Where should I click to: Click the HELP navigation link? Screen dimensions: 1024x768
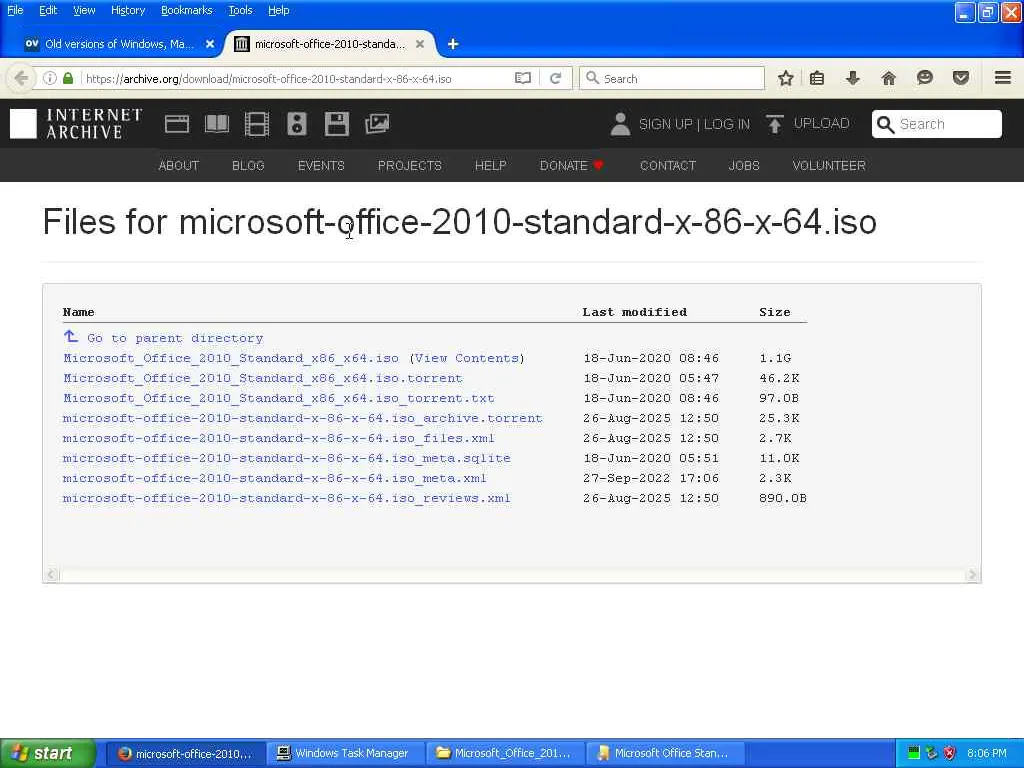tap(490, 166)
